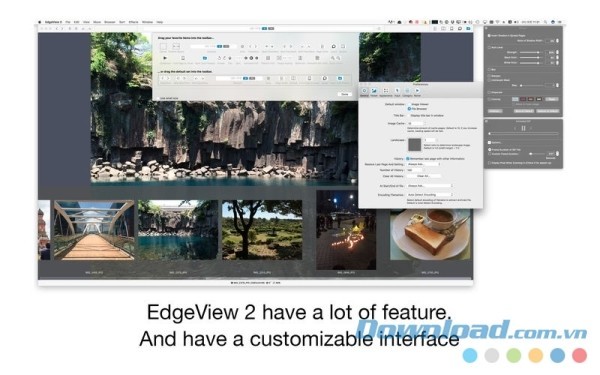Viewport: 600px width, 375px height.
Task: Open the File menu
Action: pos(68,22)
